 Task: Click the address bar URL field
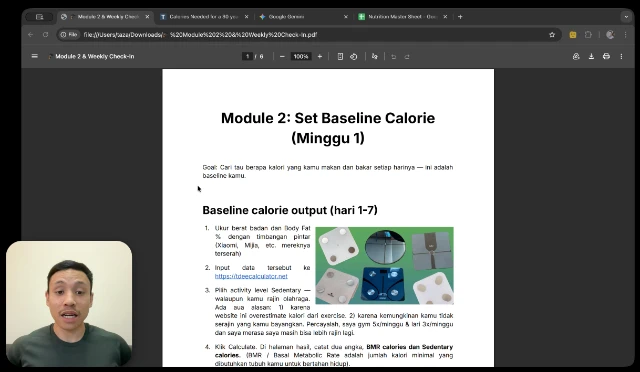tap(310, 35)
